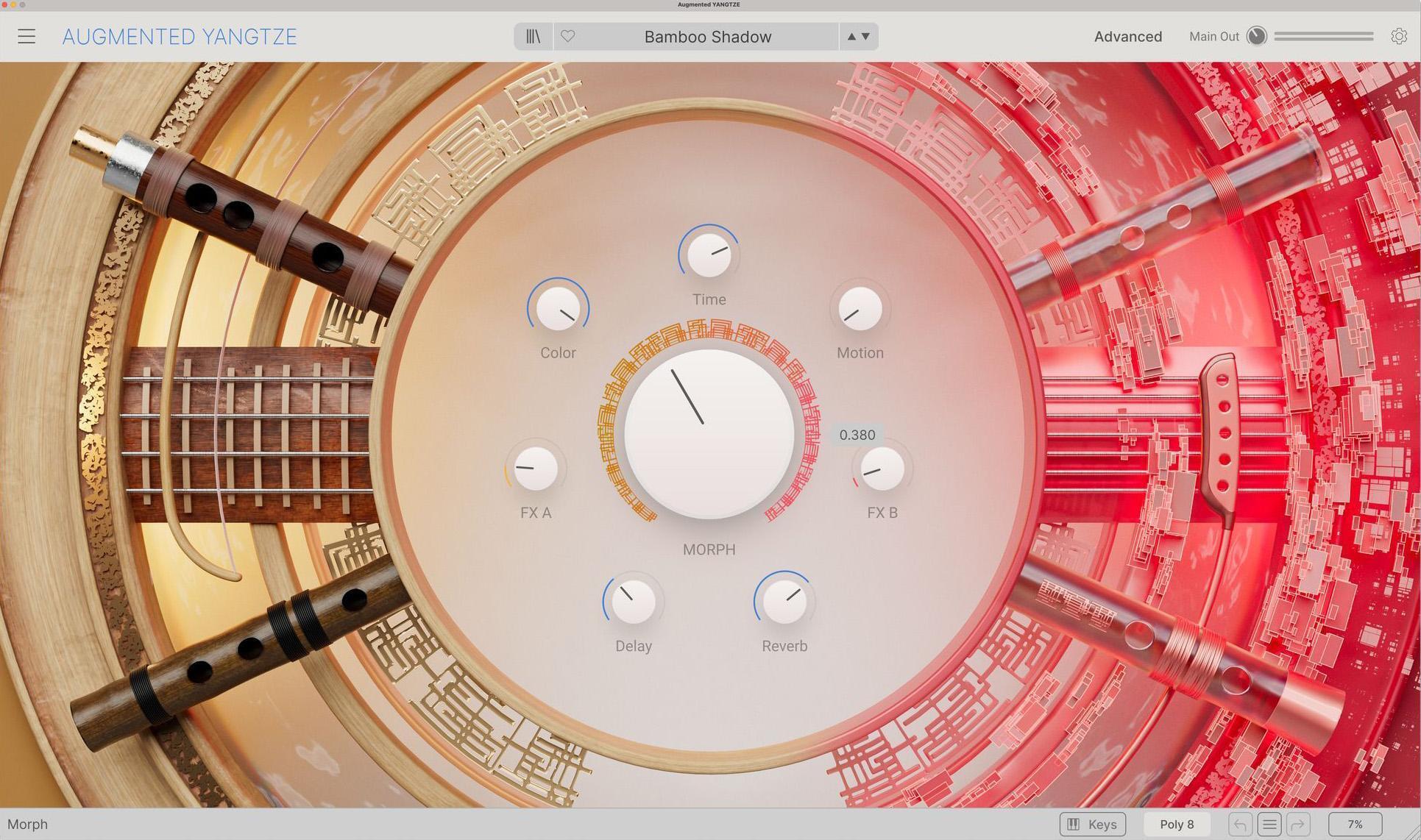
Task: Switch to the Advanced view
Action: click(x=1127, y=36)
